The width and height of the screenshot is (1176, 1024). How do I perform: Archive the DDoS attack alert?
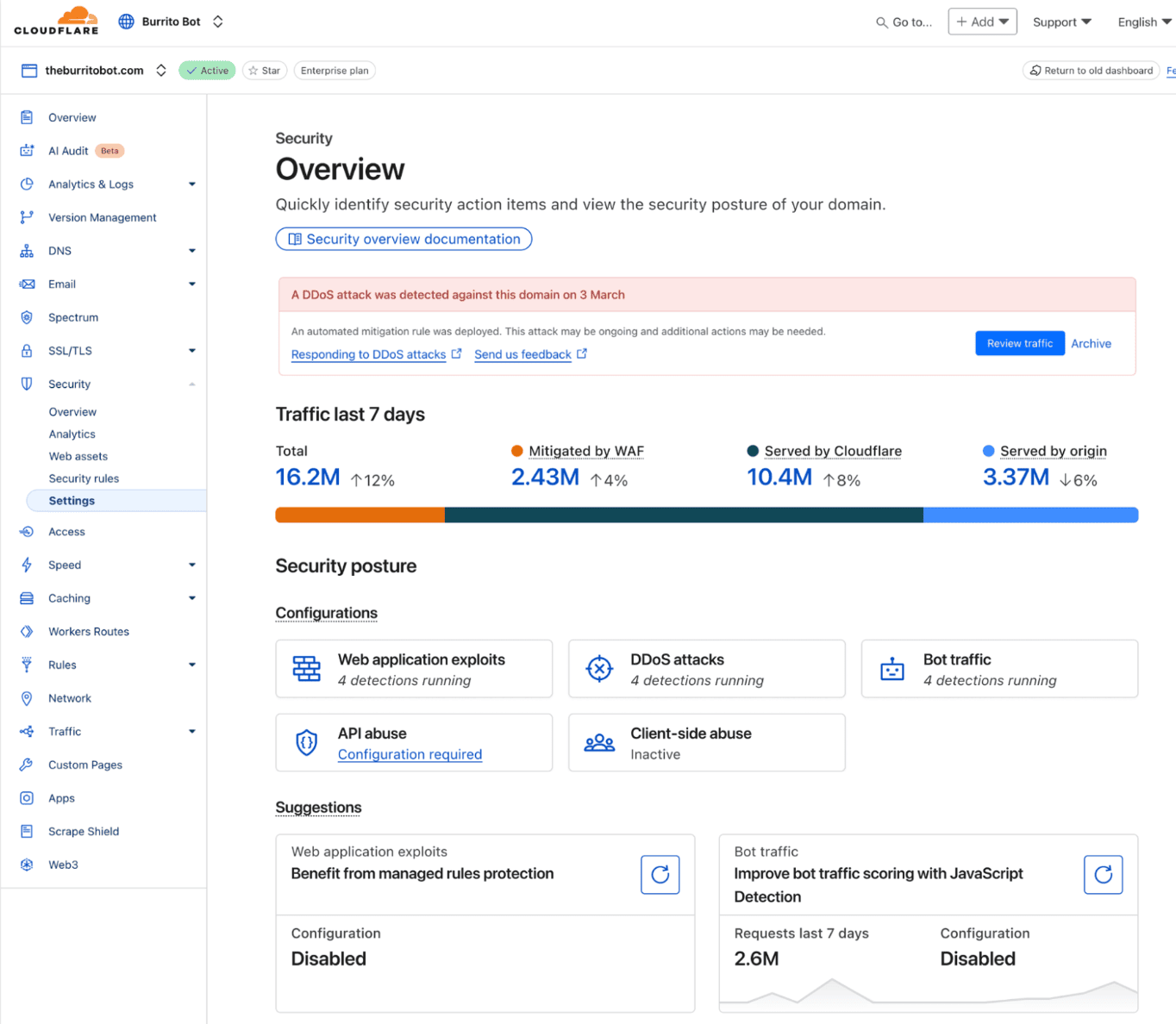click(1091, 343)
